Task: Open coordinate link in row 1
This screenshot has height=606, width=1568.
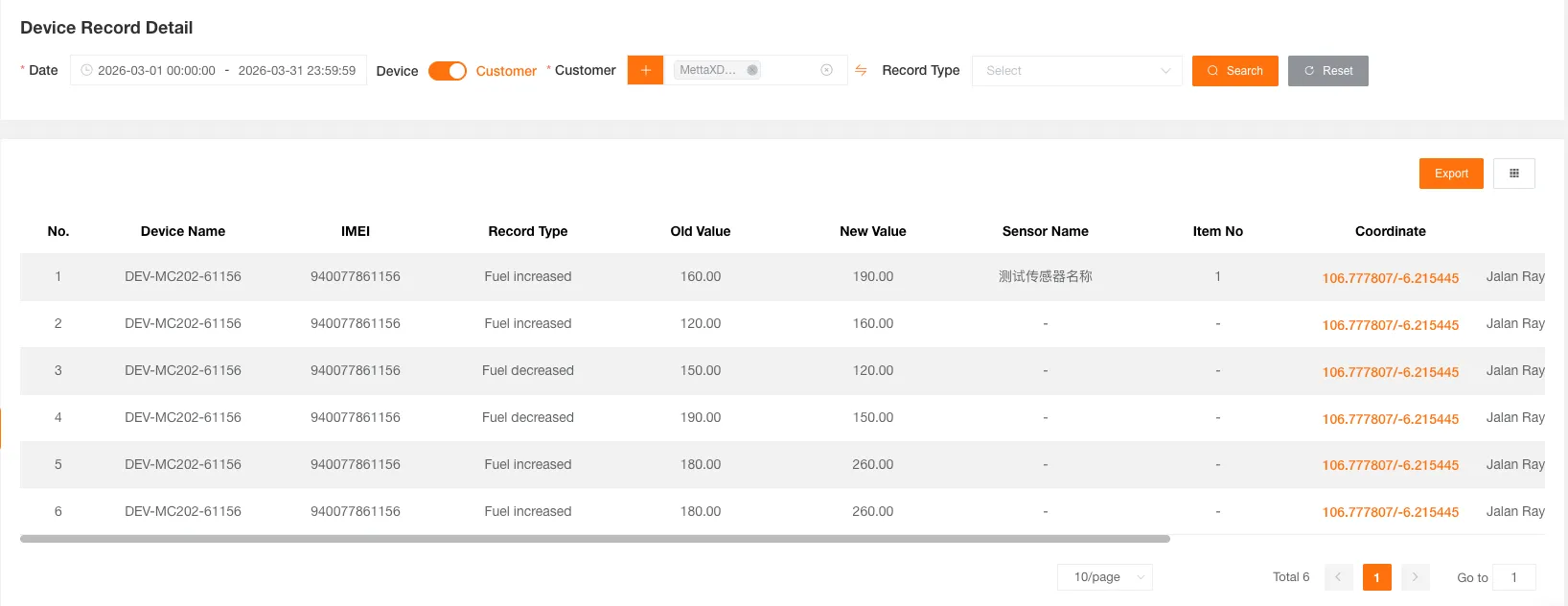Action: click(x=1391, y=278)
